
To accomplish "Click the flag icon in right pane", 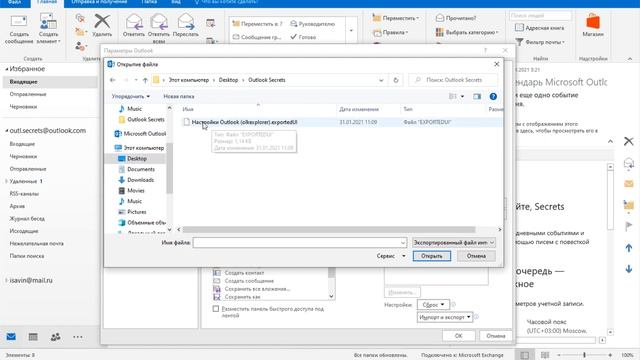I will coord(629,226).
